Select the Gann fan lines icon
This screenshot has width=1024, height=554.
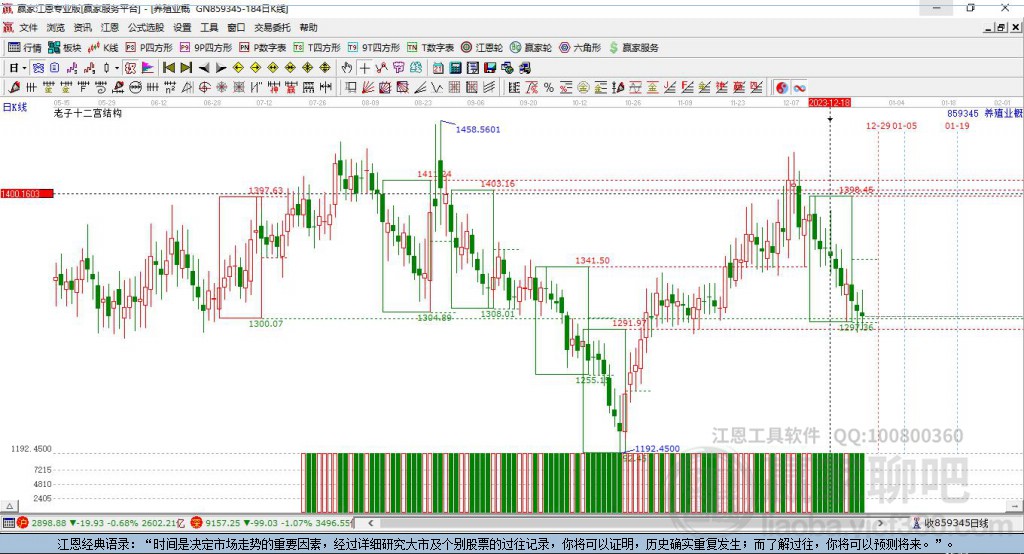tap(368, 88)
